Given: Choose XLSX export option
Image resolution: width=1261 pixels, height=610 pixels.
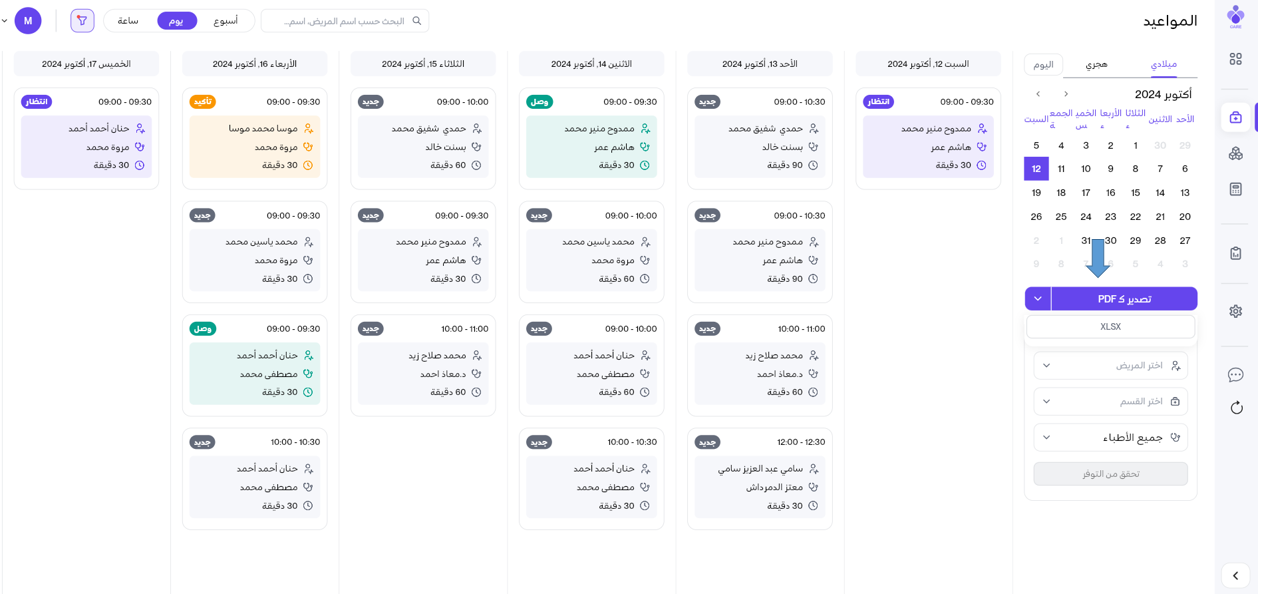Looking at the screenshot, I should (x=1110, y=327).
